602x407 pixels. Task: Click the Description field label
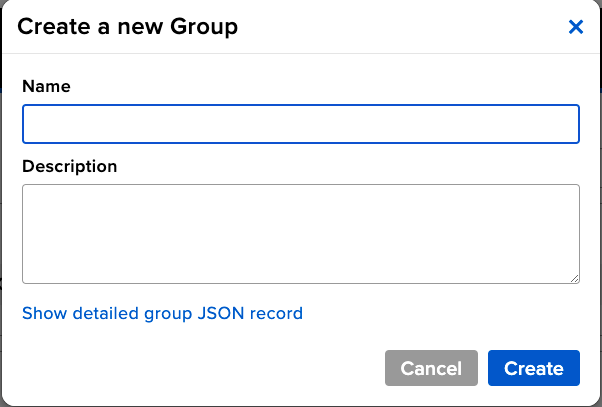coord(69,166)
